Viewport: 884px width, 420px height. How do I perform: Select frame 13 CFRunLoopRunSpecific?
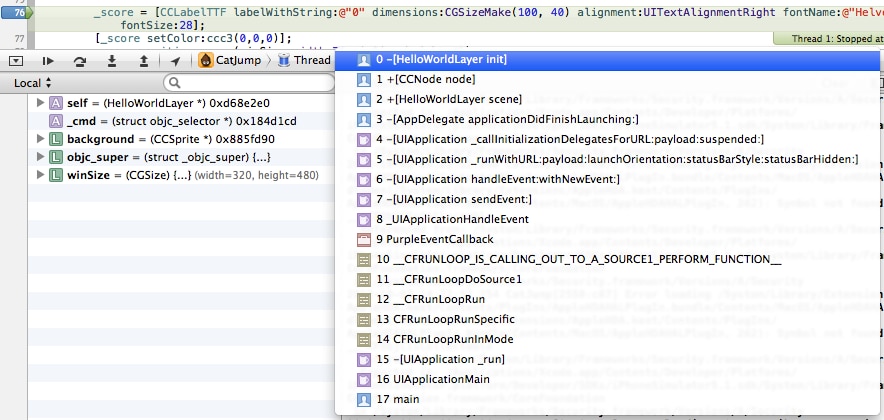point(607,319)
